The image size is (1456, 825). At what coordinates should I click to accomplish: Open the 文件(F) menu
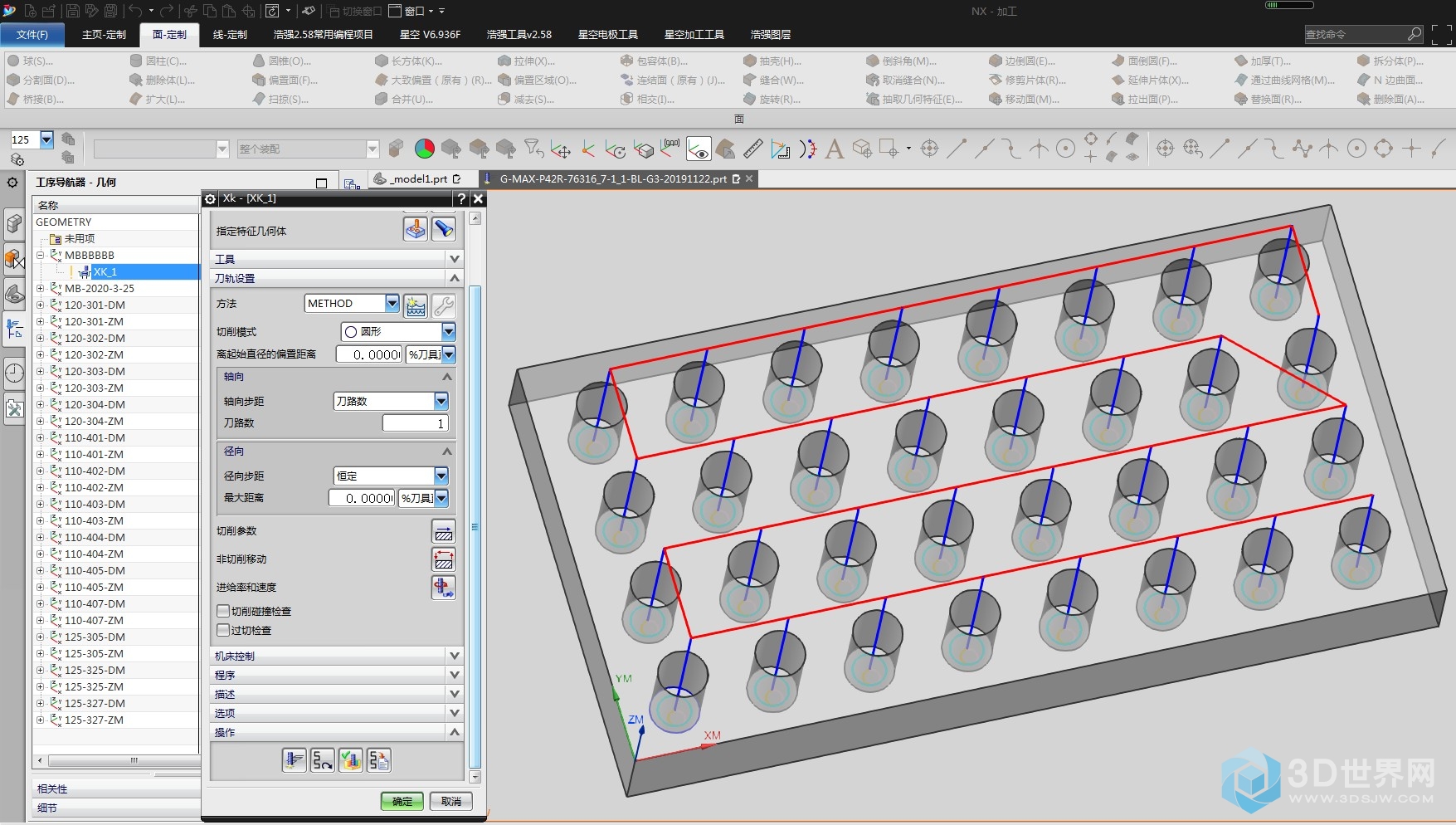32,35
